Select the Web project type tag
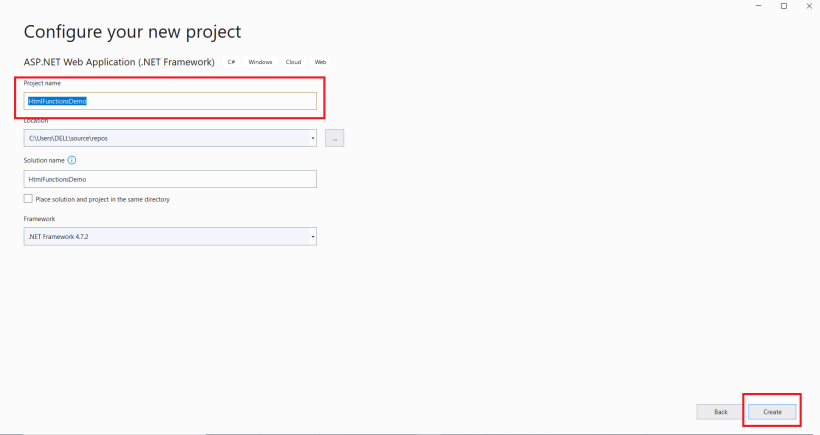Screen dimensions: 820x435 coord(321,62)
